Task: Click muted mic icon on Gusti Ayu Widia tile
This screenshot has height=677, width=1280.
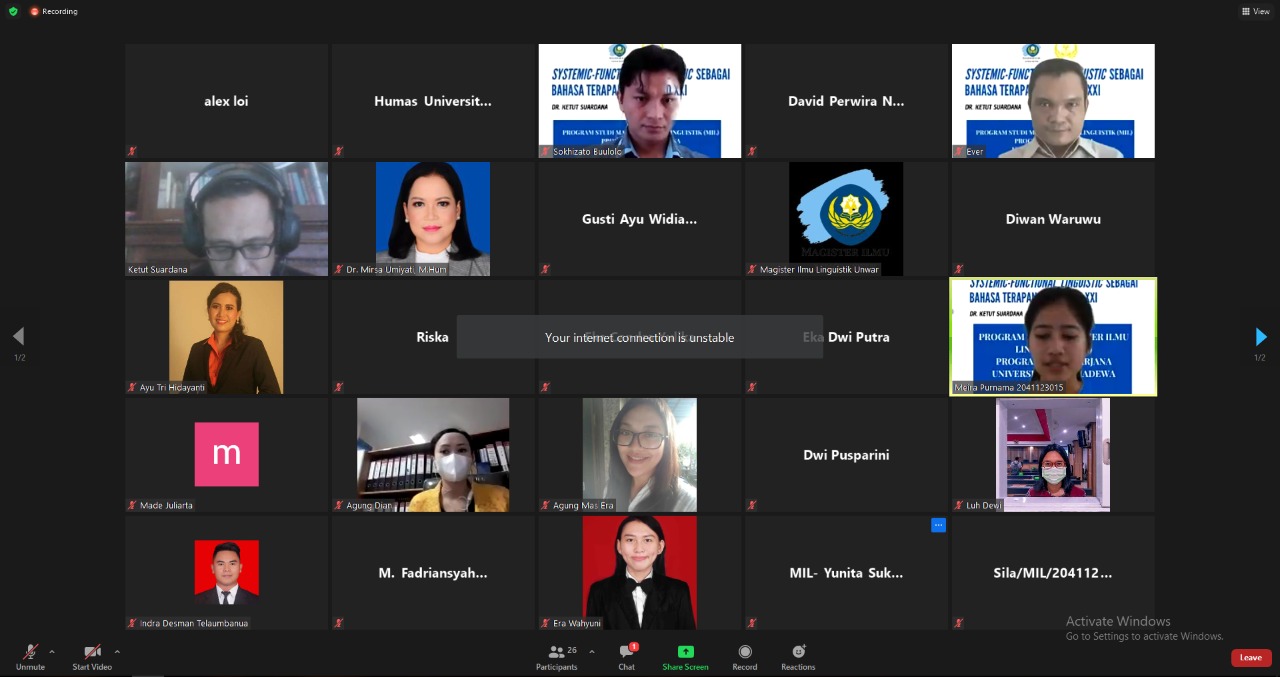Action: (x=546, y=269)
